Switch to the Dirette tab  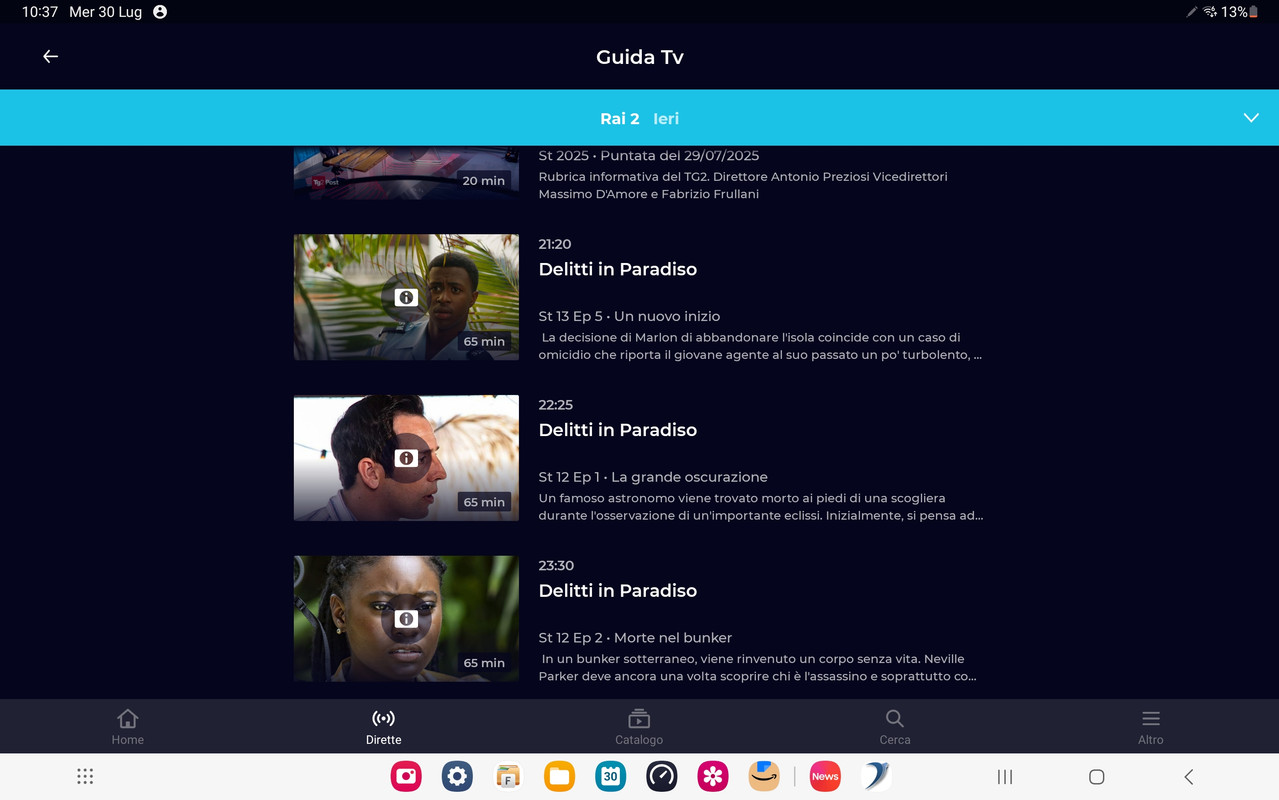[383, 727]
